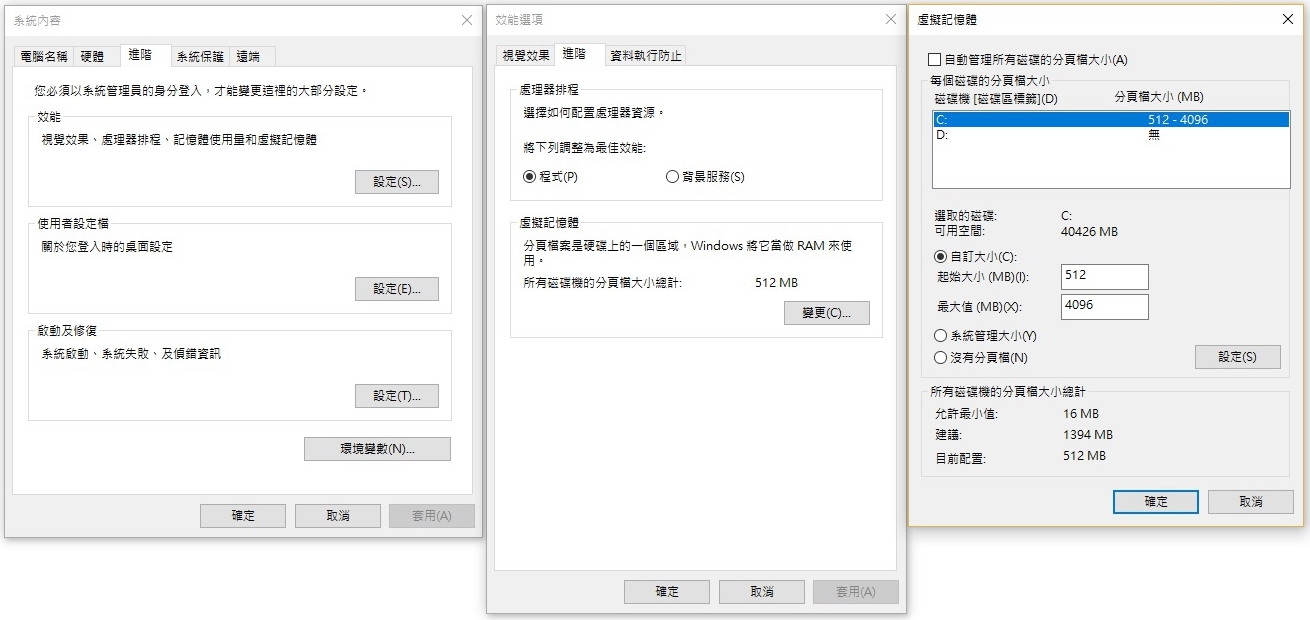Click the greyed 套用(A) button in 效能選項 window
This screenshot has width=1310, height=620.
pos(856,592)
